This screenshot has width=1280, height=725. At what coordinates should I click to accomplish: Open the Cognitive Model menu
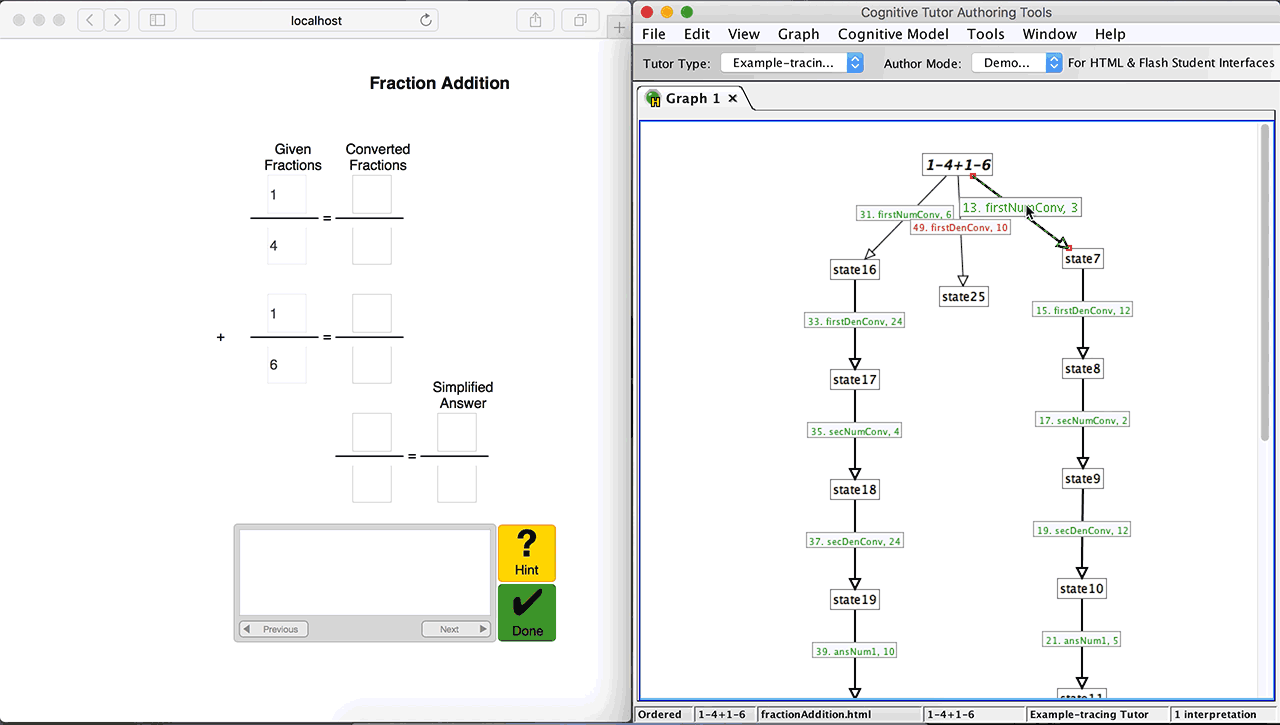(893, 33)
